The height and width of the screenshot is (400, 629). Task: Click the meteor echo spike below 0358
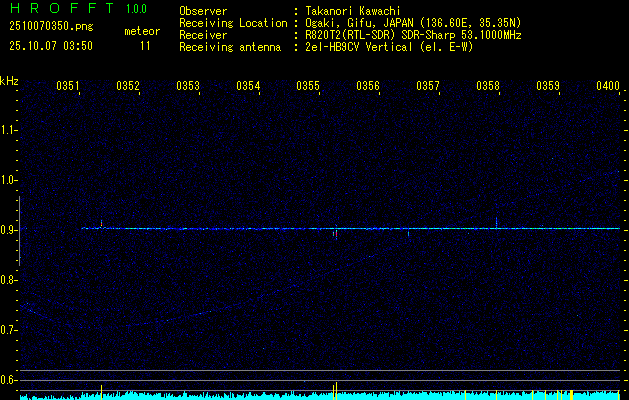[x=496, y=221]
